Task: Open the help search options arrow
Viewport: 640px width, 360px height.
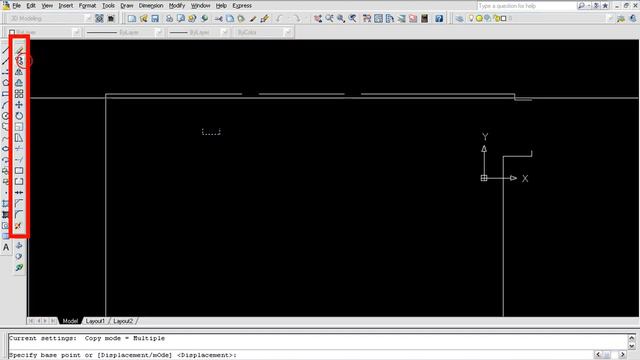Action: 589,6
